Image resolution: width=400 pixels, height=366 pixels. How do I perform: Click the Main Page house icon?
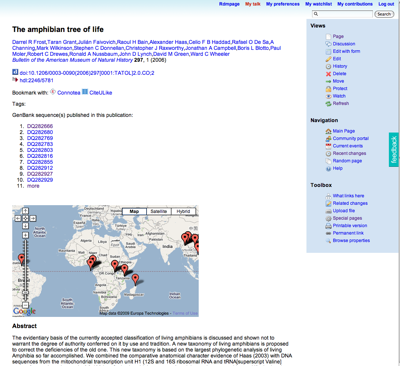pyautogui.click(x=328, y=131)
